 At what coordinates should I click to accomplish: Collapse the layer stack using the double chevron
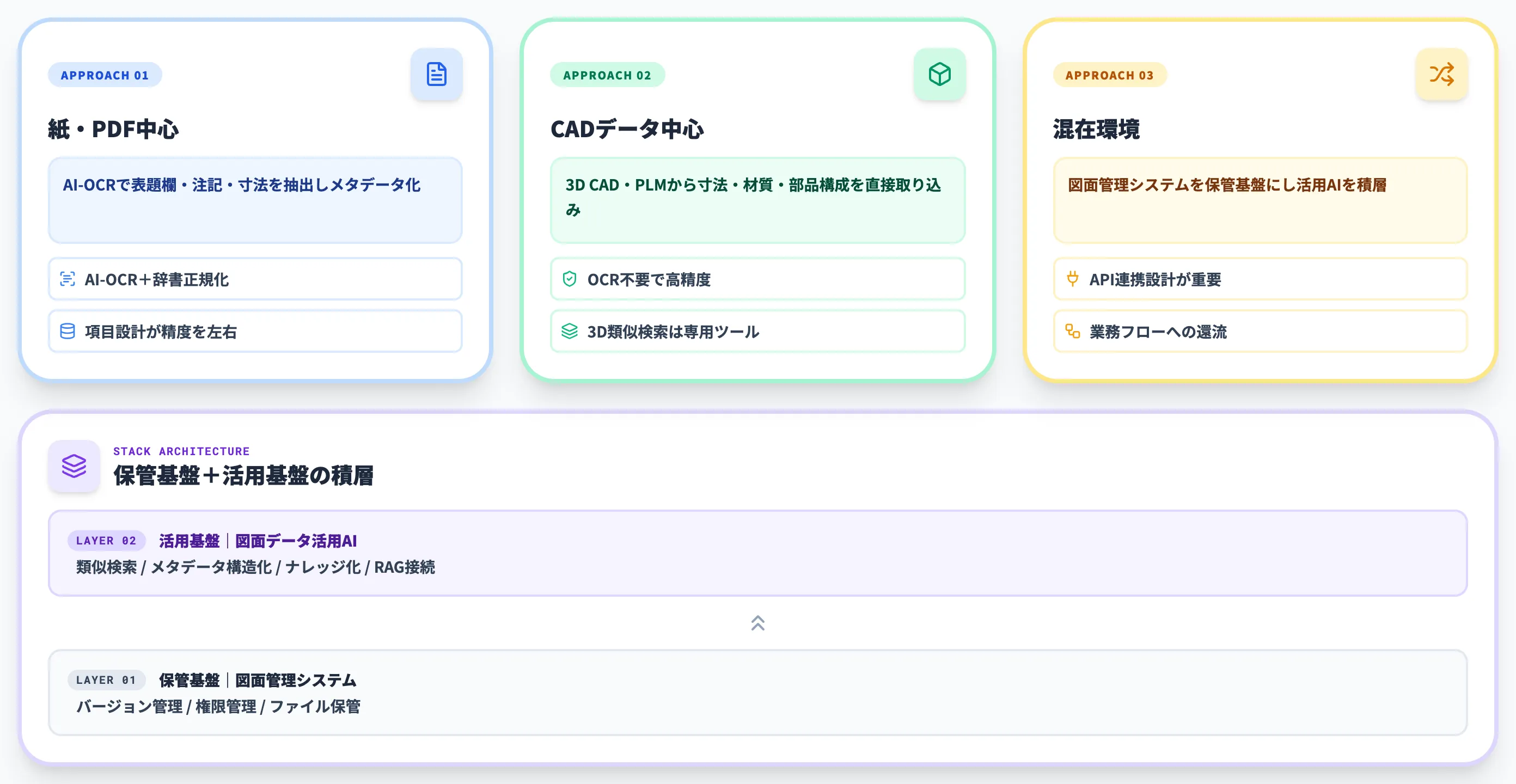757,623
